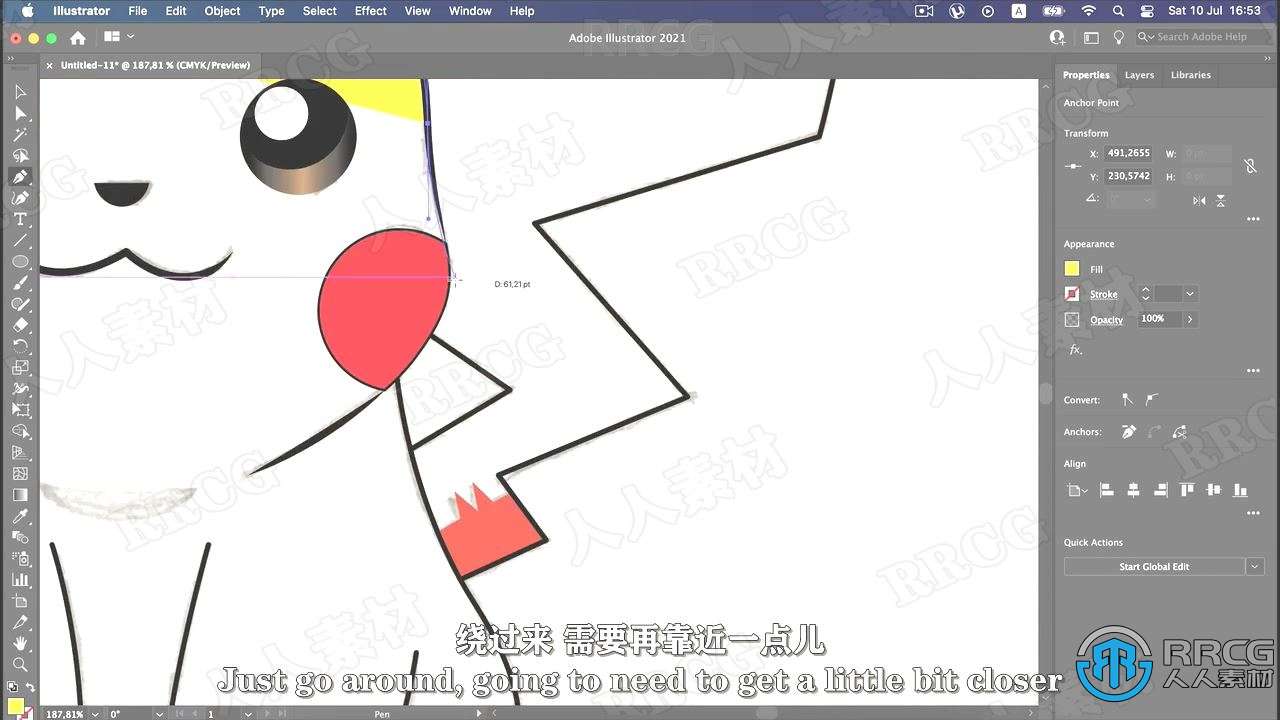This screenshot has width=1280, height=720.
Task: Convert selected anchor point to corner
Action: tap(1128, 399)
